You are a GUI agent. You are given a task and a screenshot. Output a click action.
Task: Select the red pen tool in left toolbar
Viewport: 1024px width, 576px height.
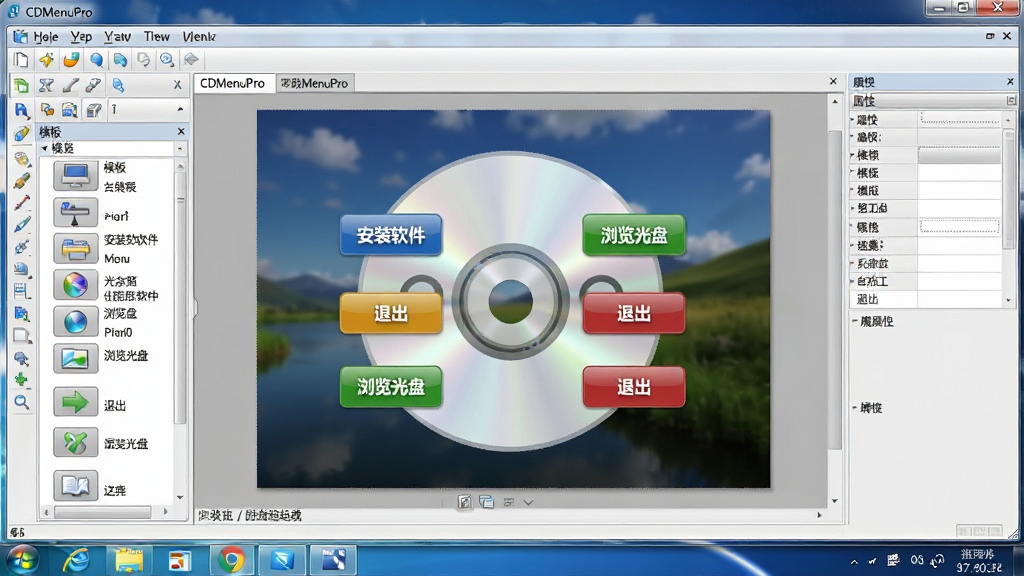[22, 202]
